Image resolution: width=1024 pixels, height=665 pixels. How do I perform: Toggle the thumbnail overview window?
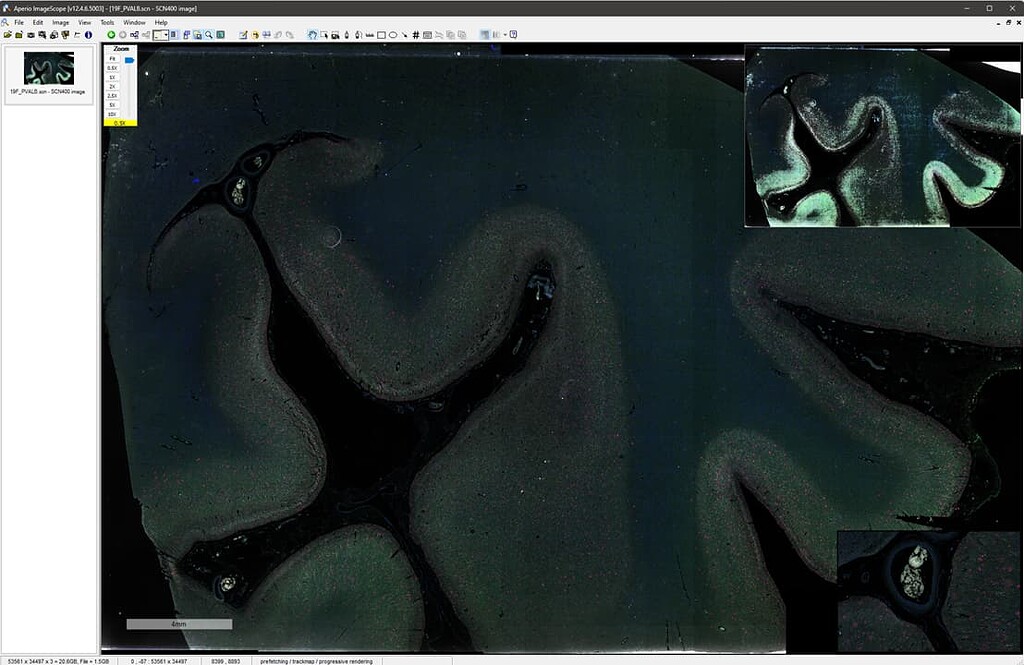(199, 34)
